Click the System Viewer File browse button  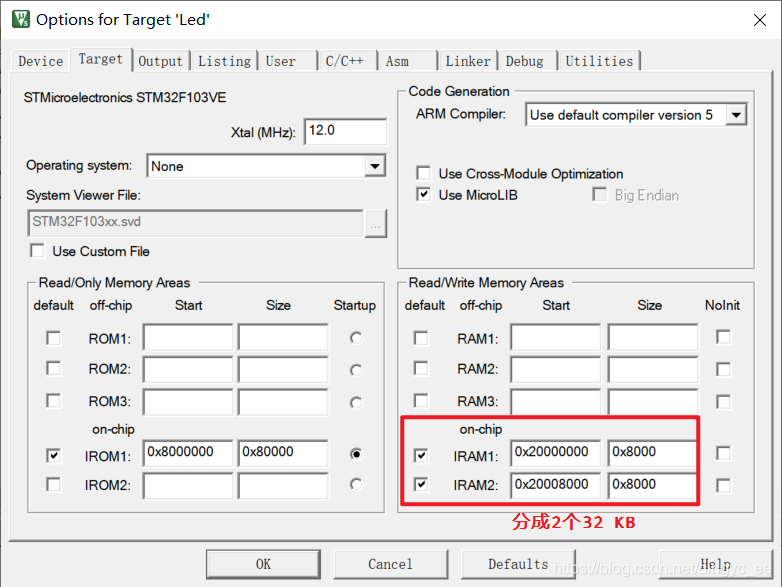click(376, 223)
